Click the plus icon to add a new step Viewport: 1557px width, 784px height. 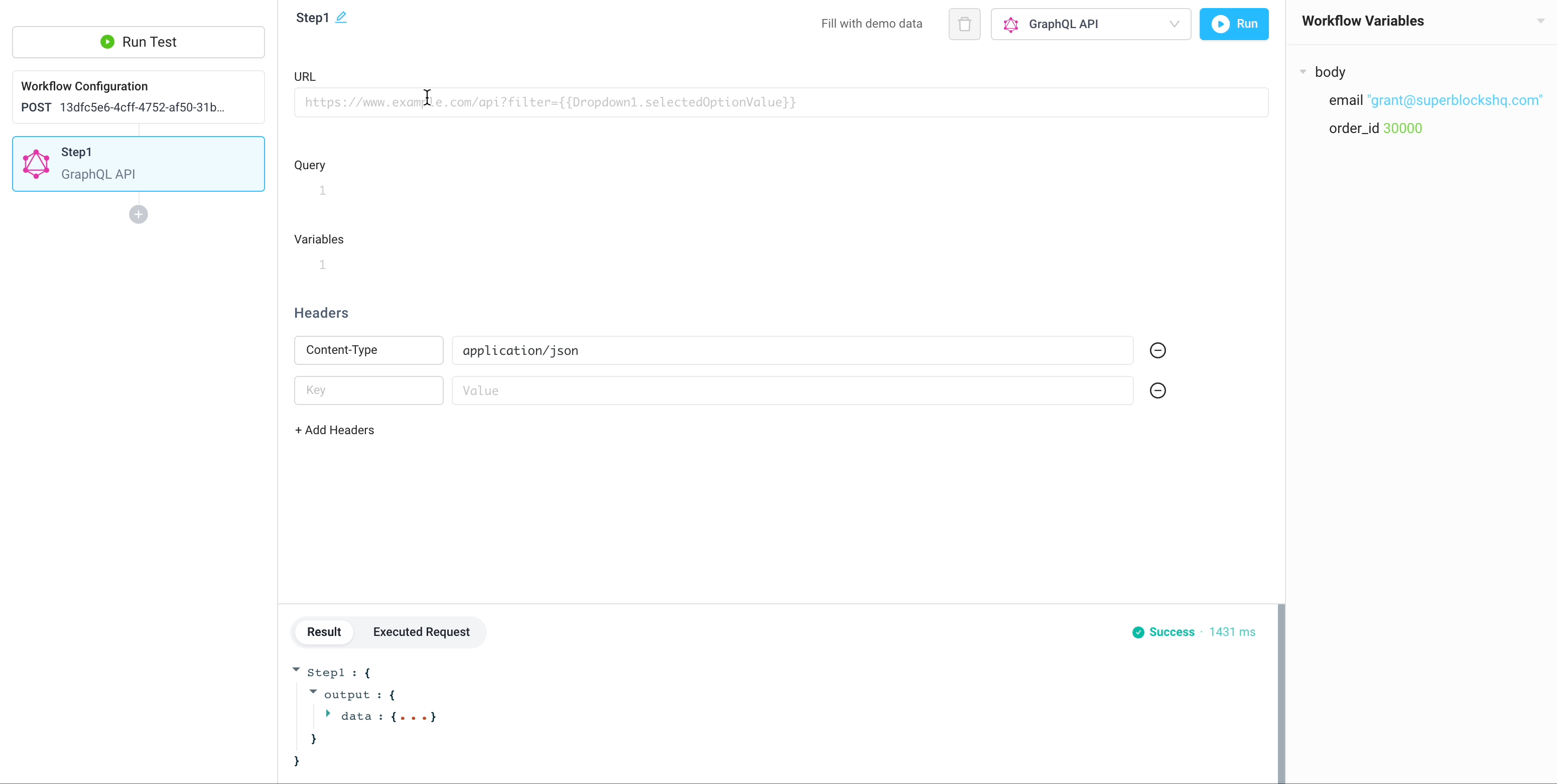click(138, 214)
